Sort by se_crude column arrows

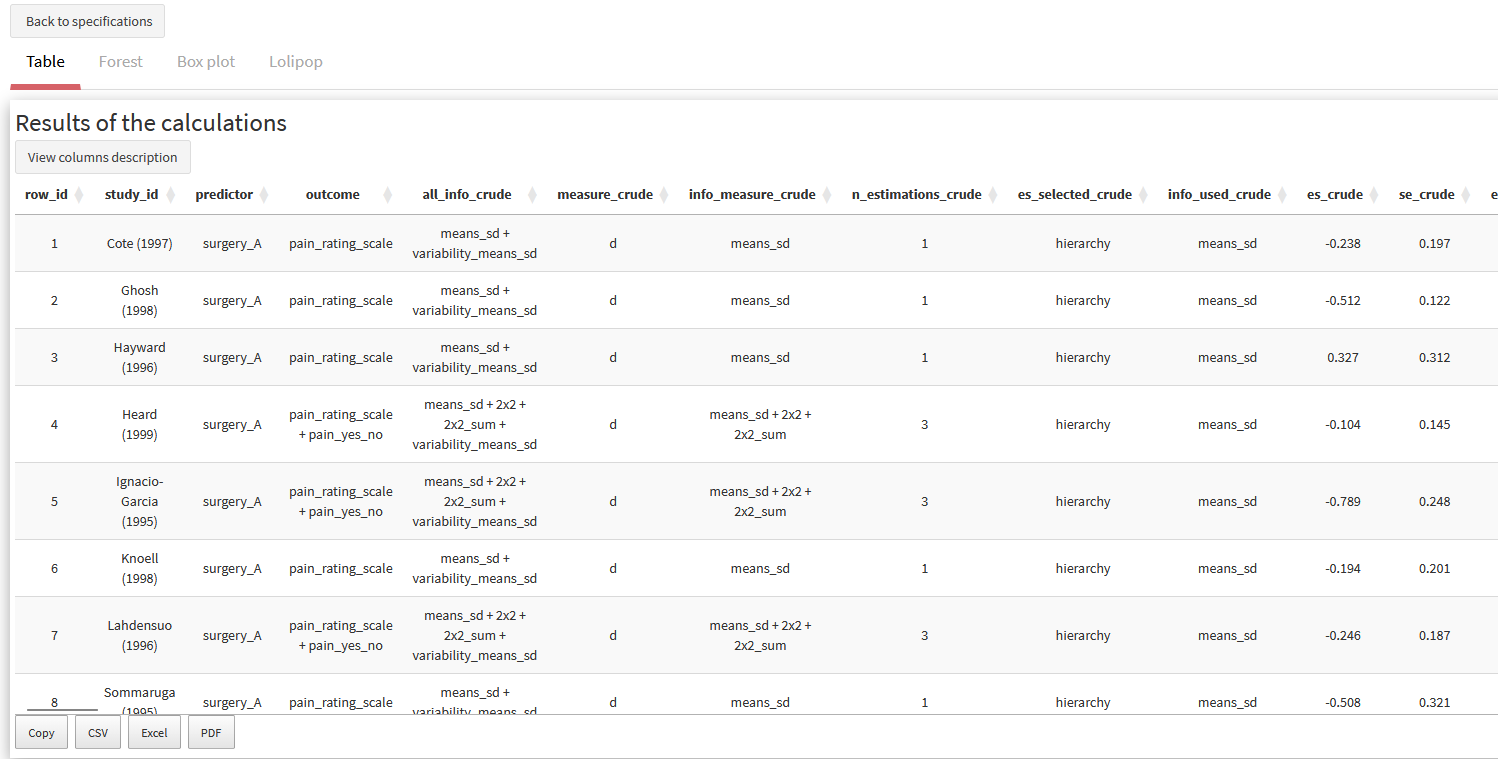point(1467,195)
